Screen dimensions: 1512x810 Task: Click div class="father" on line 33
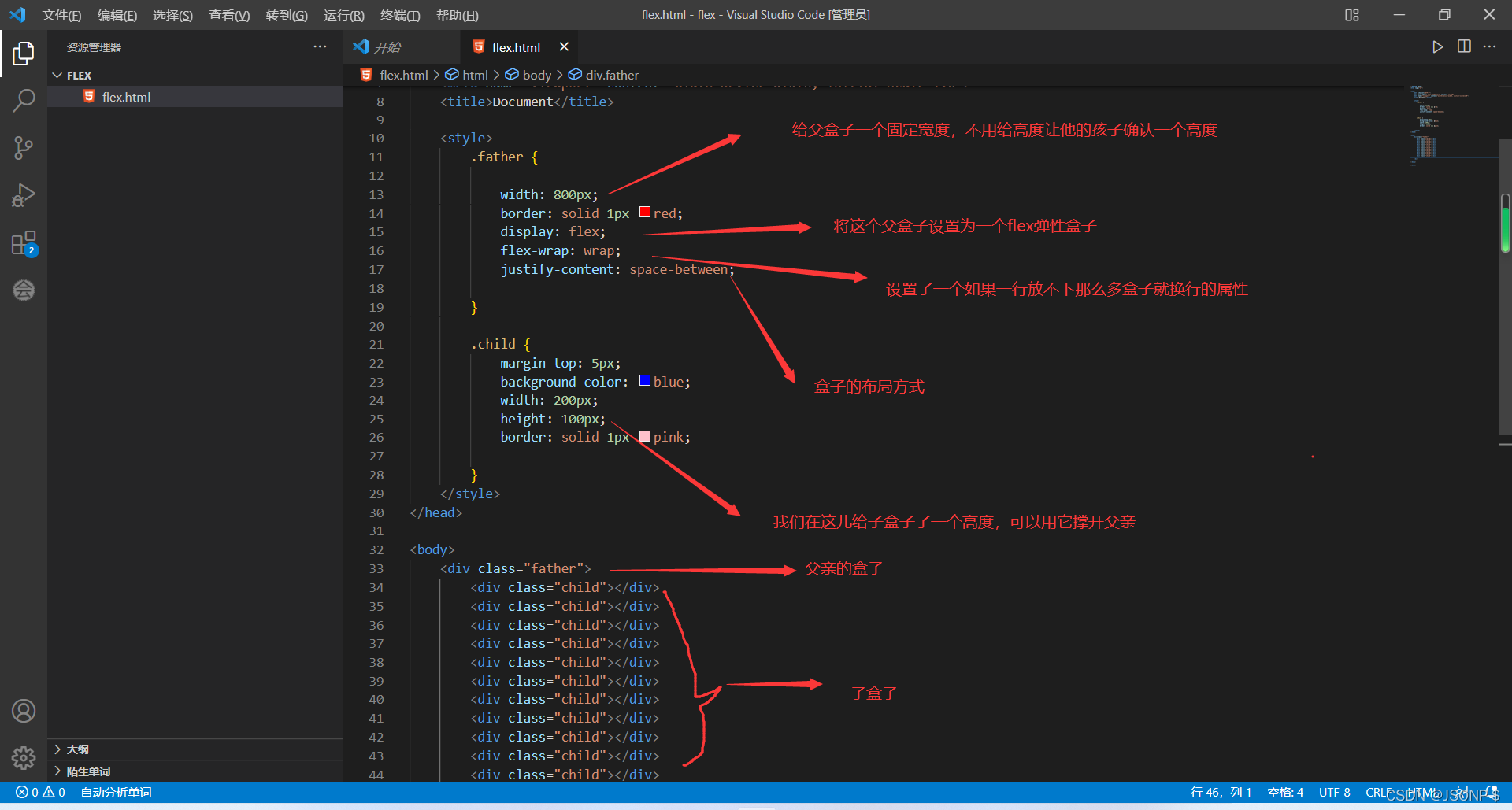point(515,568)
